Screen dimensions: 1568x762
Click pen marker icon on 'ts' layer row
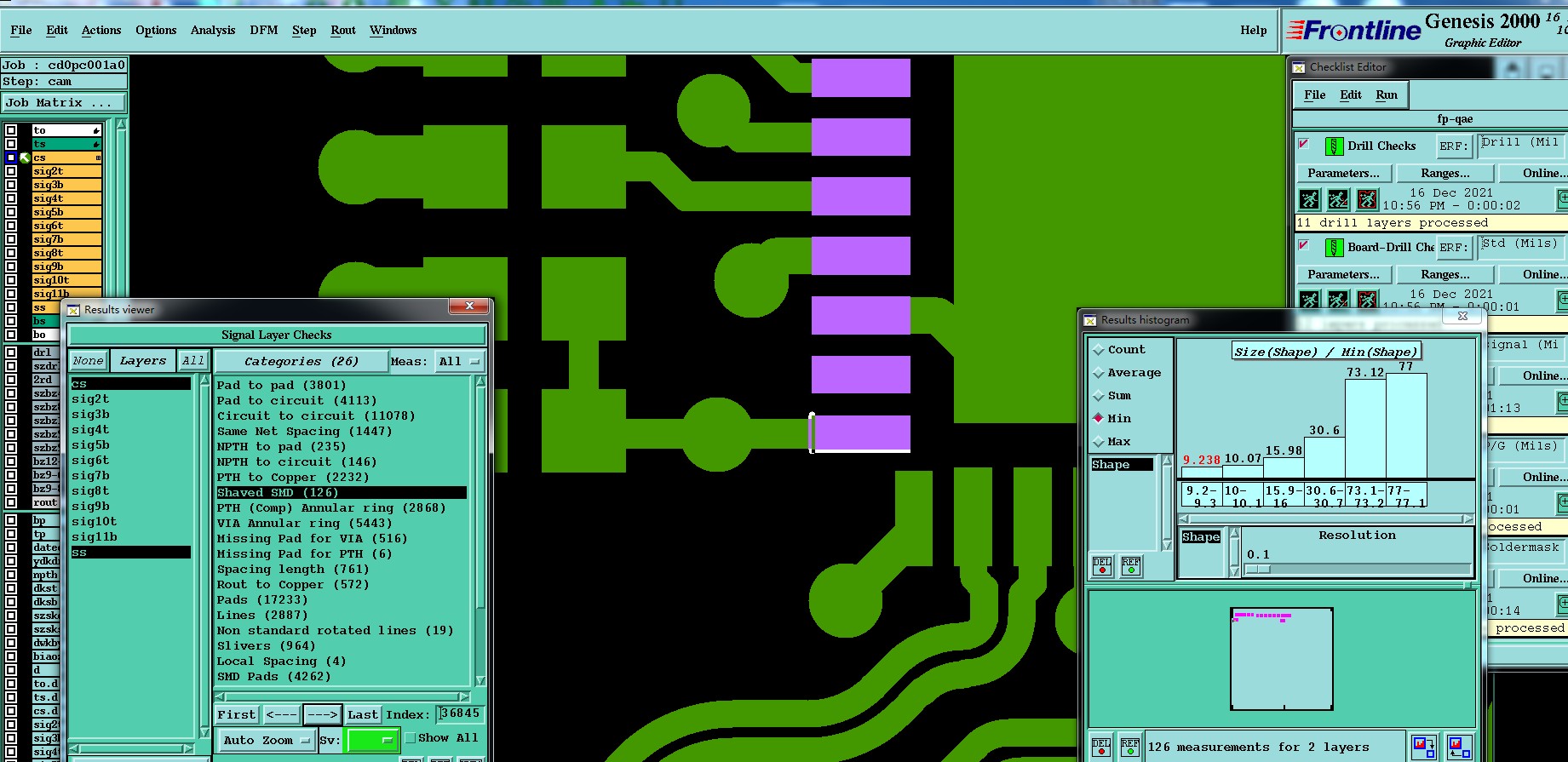[96, 144]
